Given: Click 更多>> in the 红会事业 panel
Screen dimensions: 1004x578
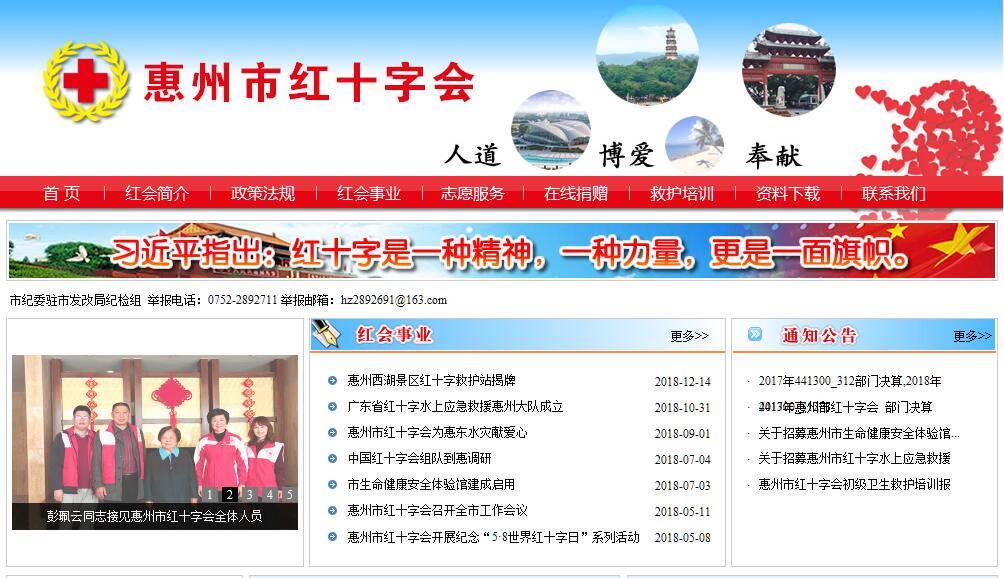Looking at the screenshot, I should (x=690, y=336).
